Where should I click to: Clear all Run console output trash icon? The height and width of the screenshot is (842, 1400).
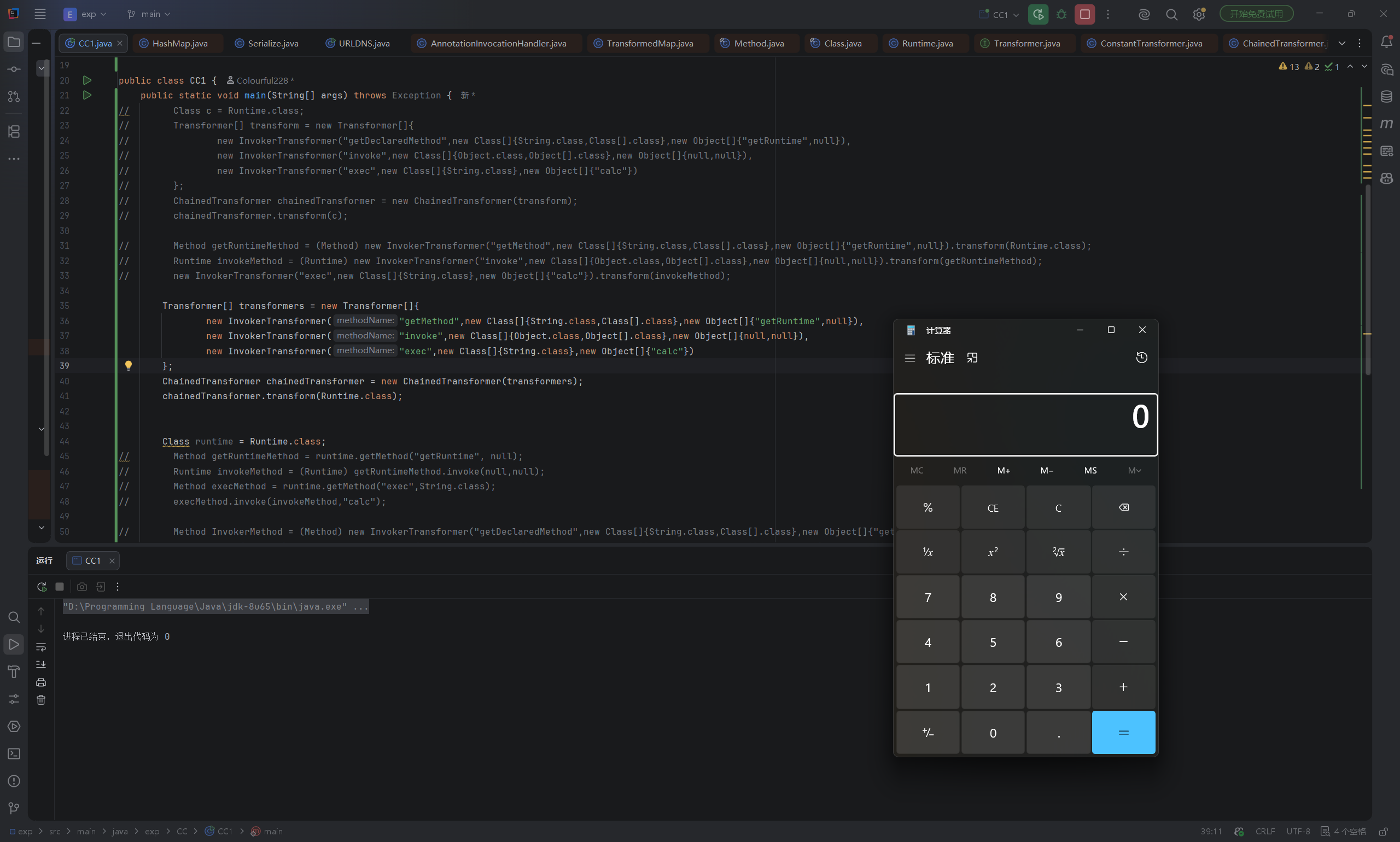coord(41,700)
